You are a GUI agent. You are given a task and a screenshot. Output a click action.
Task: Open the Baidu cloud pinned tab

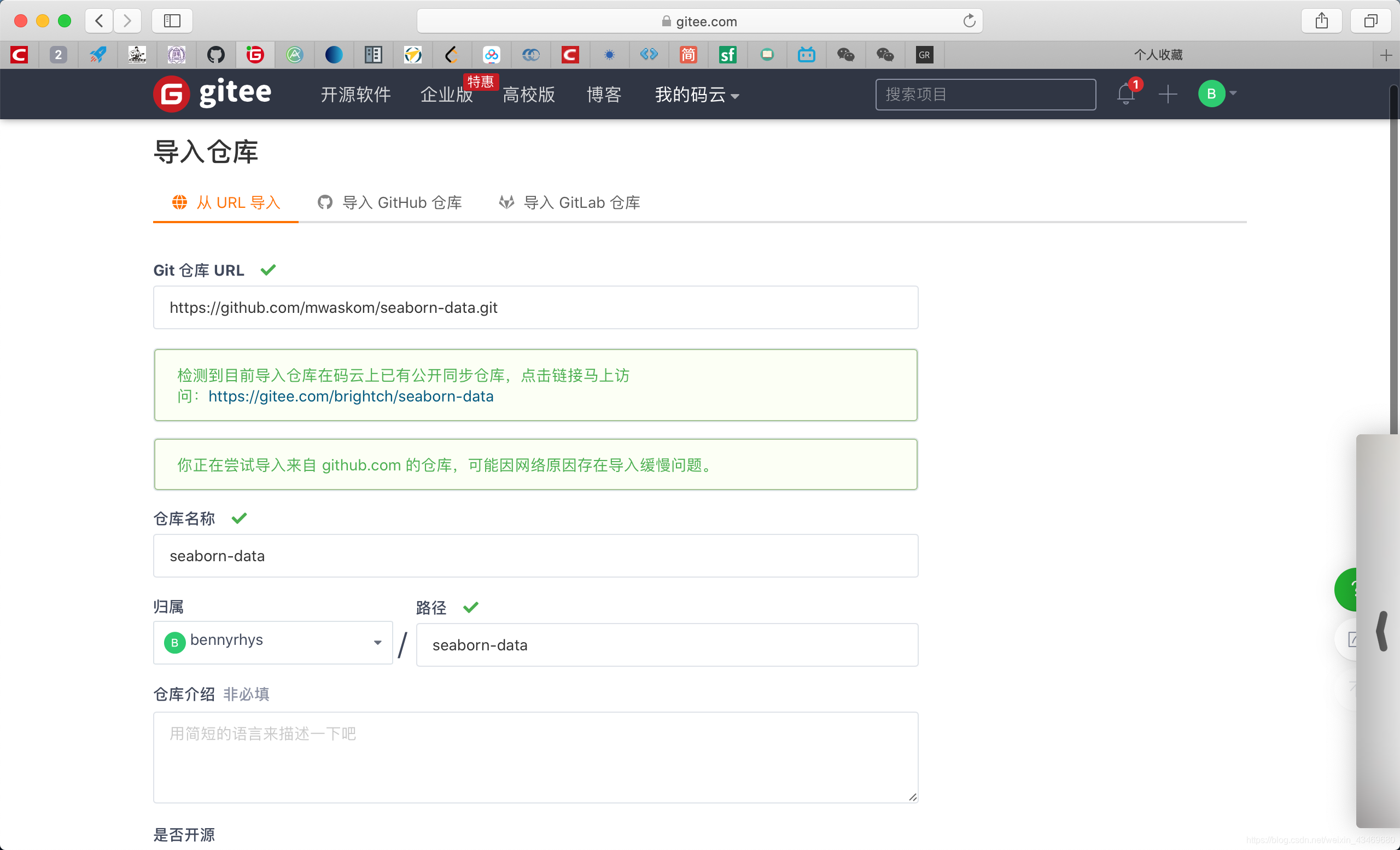pyautogui.click(x=492, y=55)
